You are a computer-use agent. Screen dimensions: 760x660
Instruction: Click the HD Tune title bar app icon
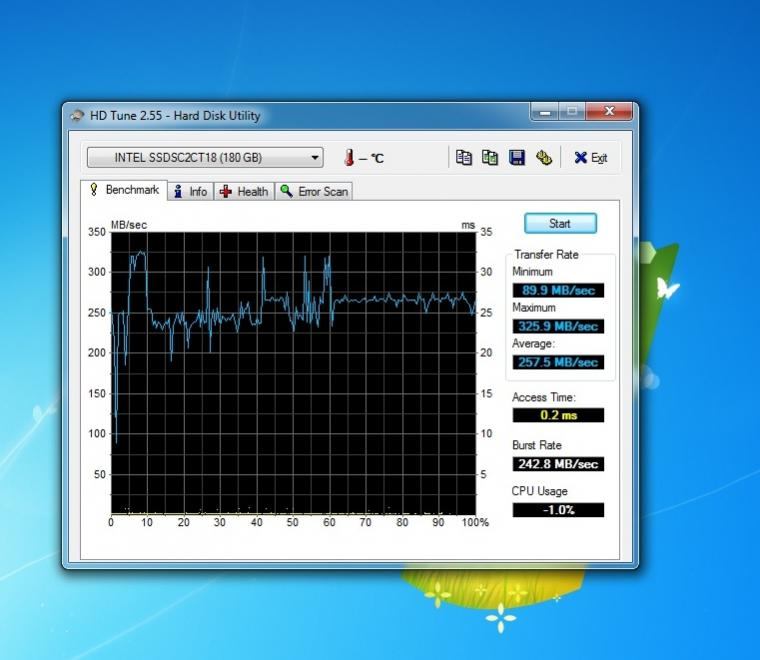[x=77, y=116]
